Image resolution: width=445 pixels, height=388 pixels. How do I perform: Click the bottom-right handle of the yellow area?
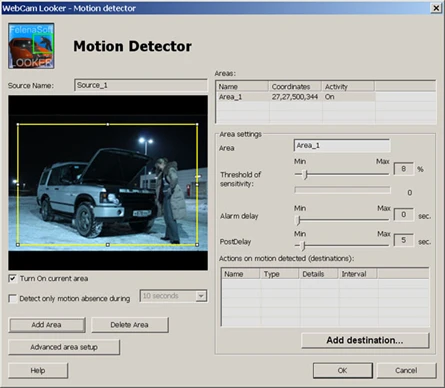(x=197, y=245)
